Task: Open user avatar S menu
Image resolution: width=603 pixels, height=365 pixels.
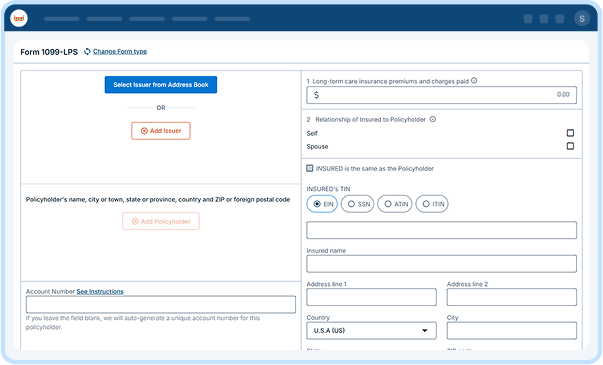Action: [x=582, y=18]
